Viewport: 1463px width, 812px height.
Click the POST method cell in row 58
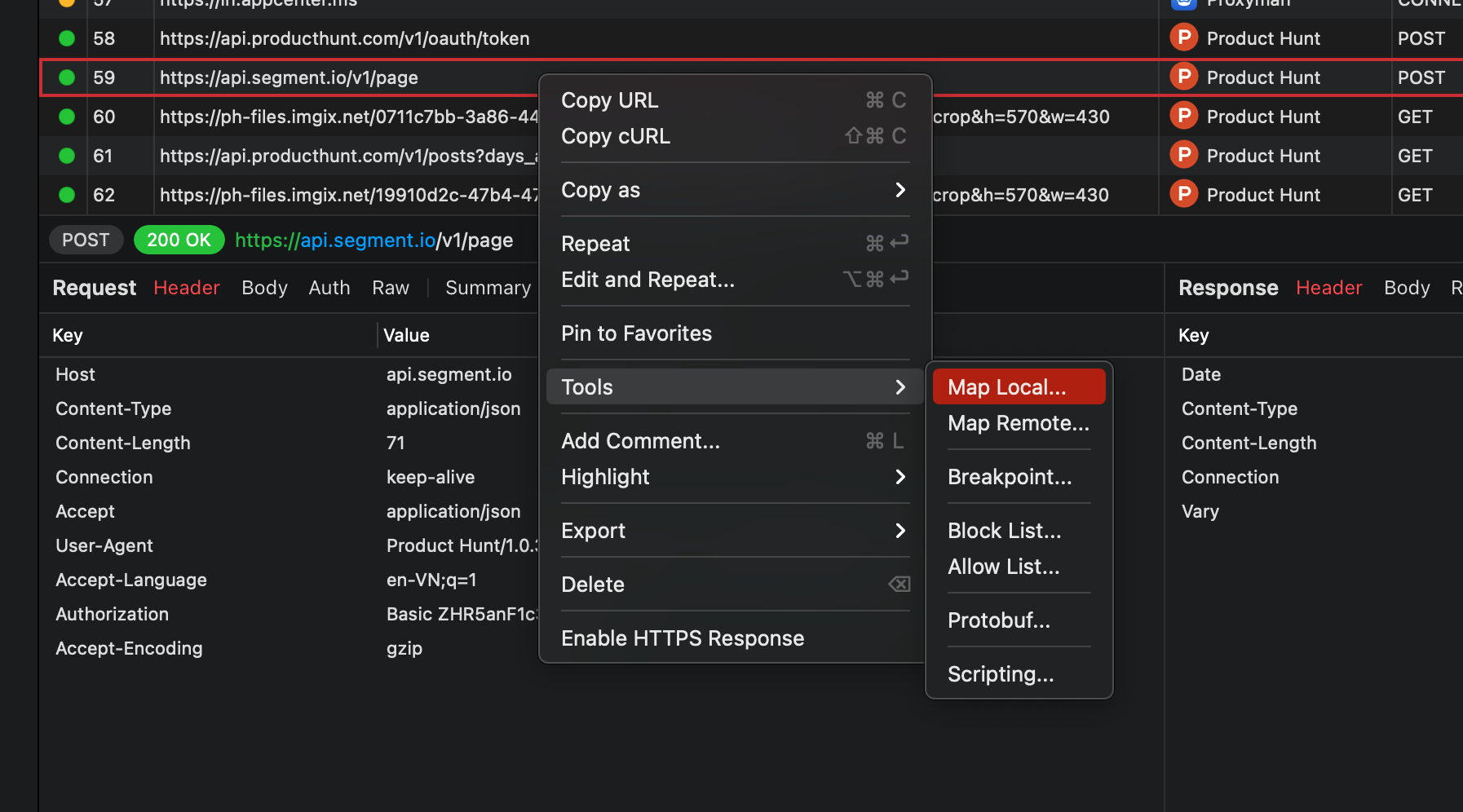(1421, 38)
